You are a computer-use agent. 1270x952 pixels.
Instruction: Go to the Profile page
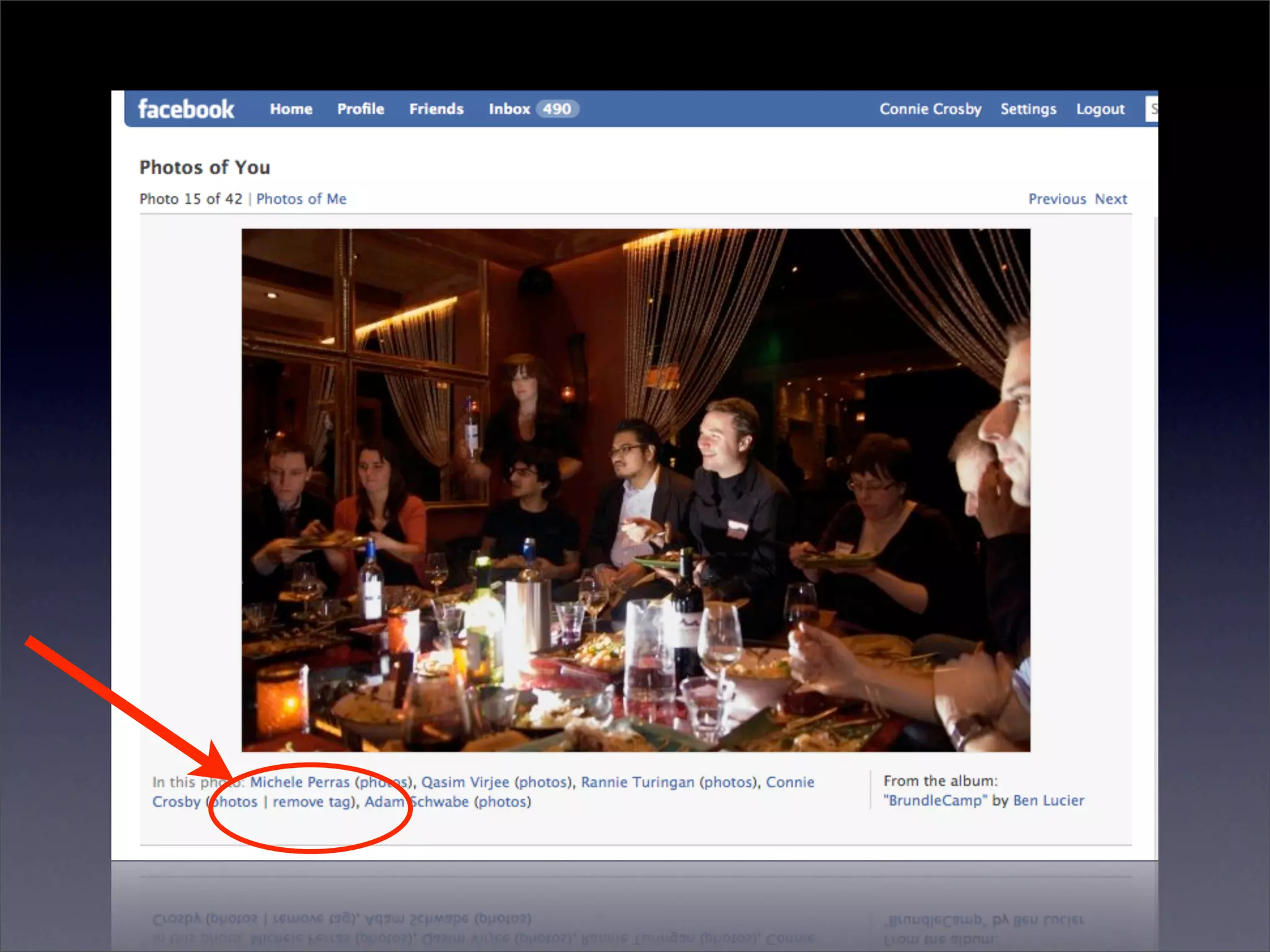coord(360,109)
